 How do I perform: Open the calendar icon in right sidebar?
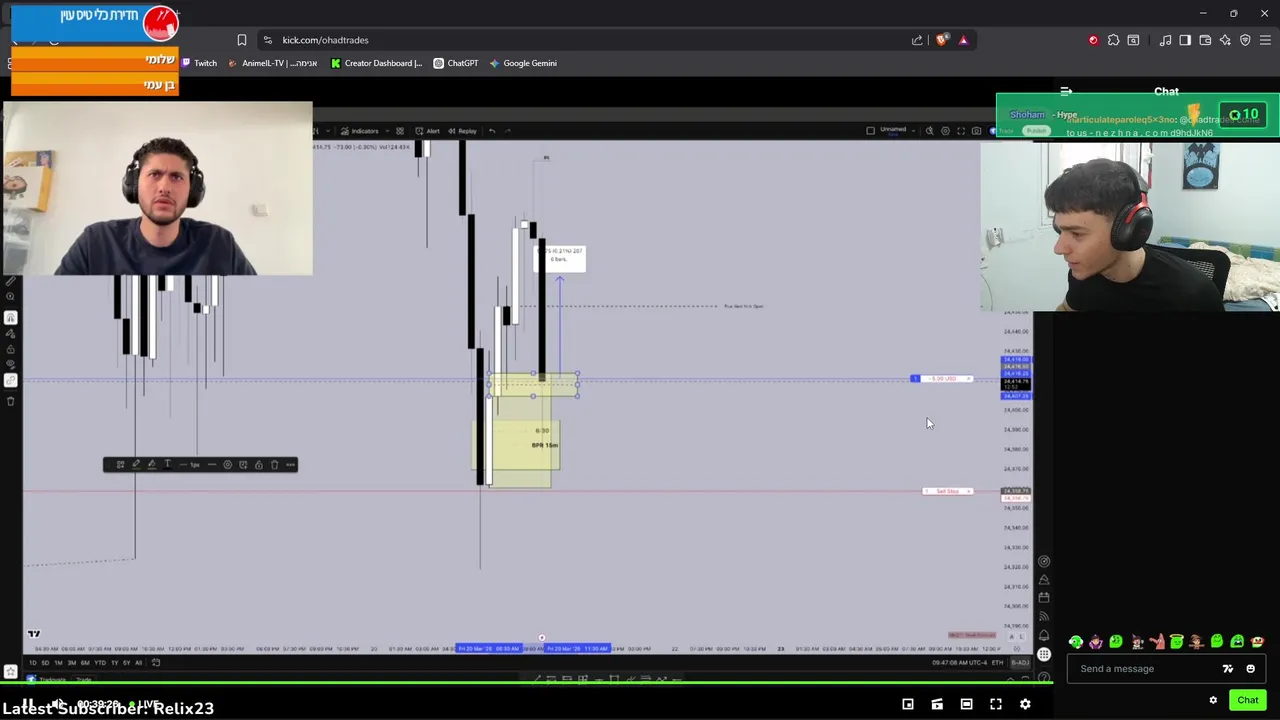click(1044, 597)
